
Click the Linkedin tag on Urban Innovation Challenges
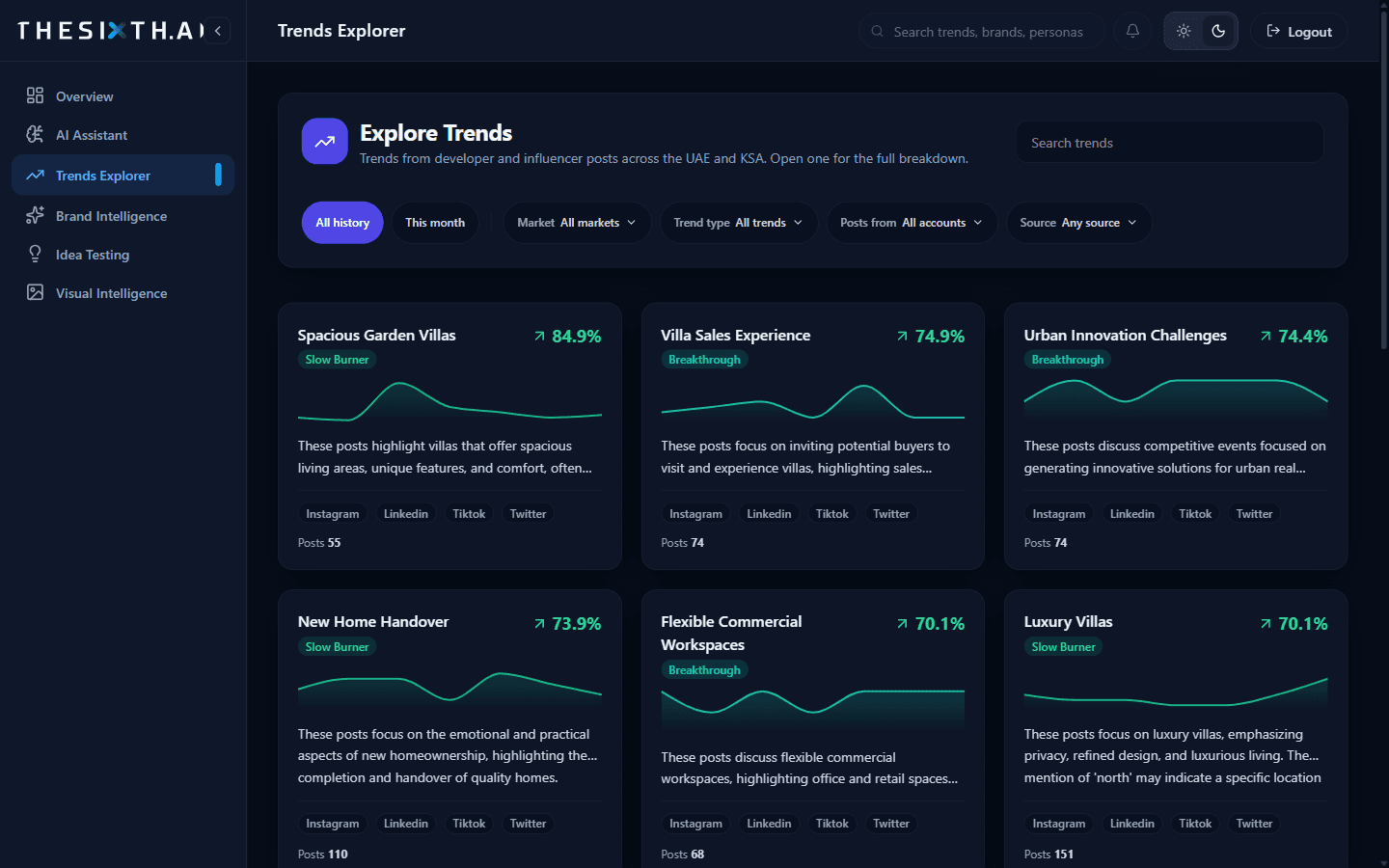tap(1131, 514)
